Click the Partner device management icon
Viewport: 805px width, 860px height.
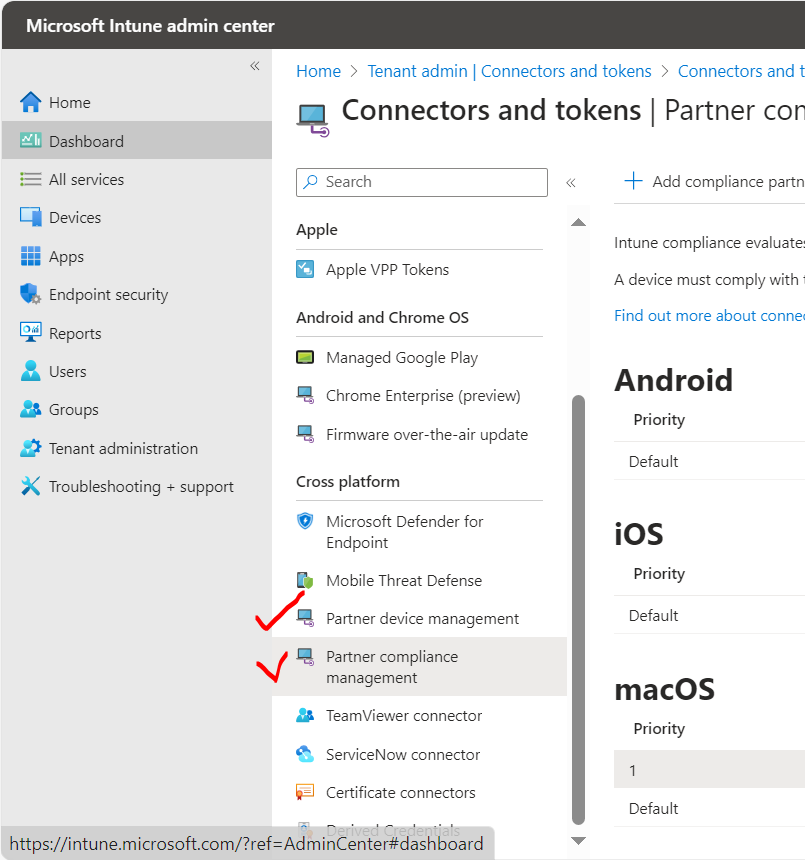(x=305, y=618)
